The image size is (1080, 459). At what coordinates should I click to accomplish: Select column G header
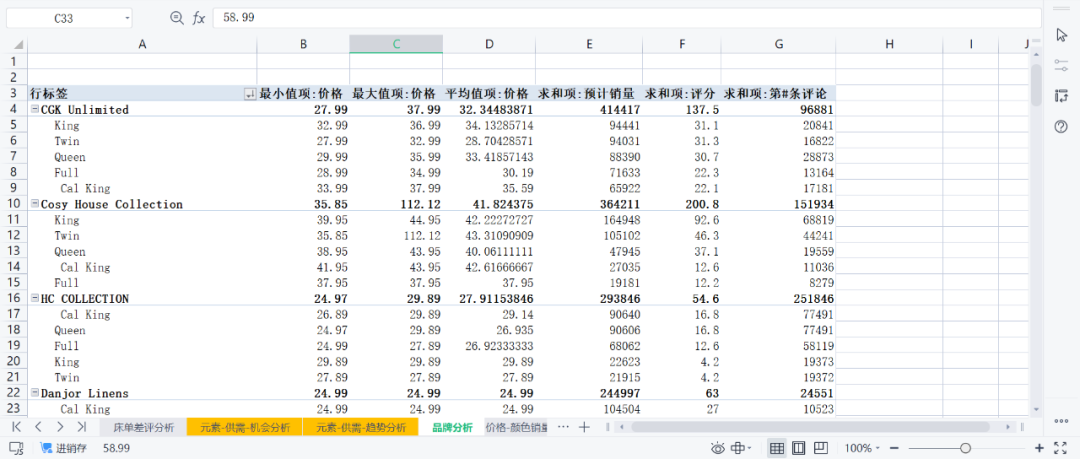pos(778,44)
